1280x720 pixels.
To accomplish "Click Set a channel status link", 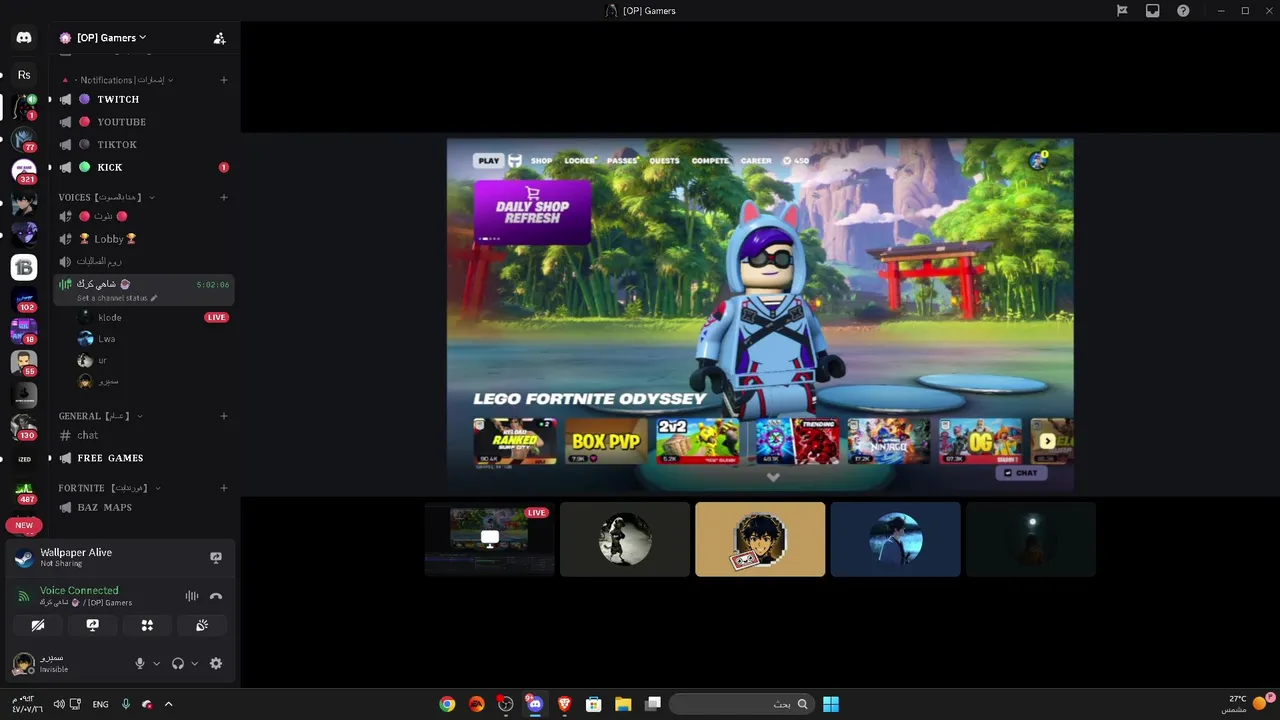I will click(112, 298).
